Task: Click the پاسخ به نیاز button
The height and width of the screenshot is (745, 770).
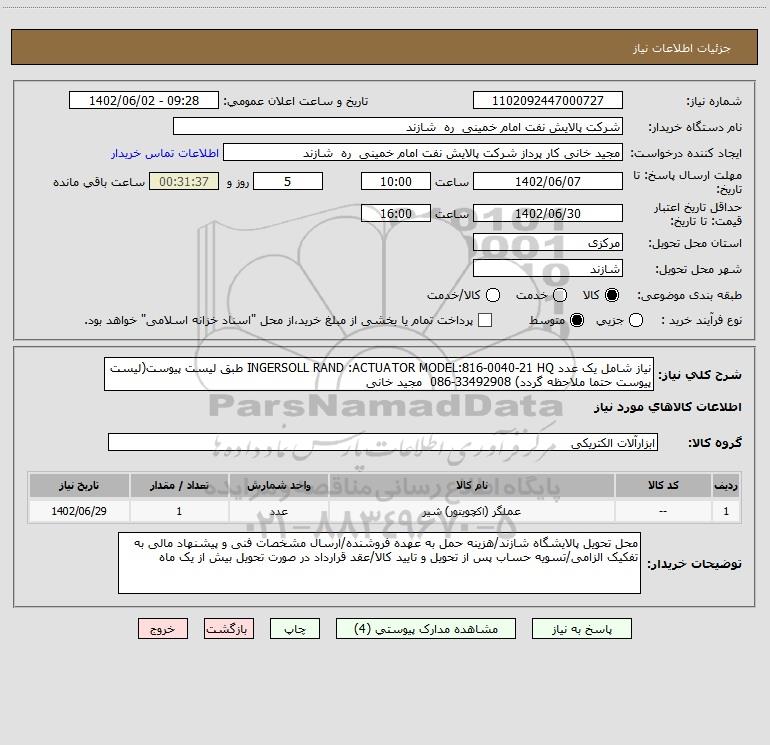Action: [x=581, y=629]
